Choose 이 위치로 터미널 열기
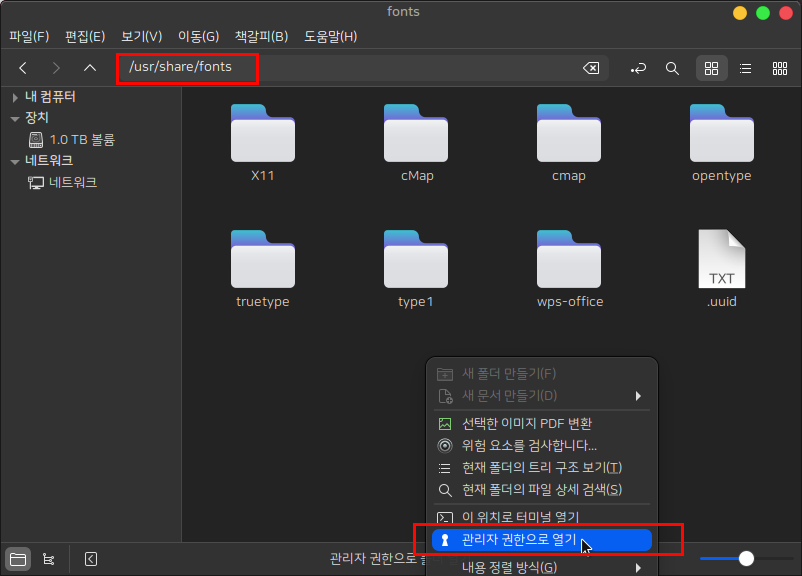The height and width of the screenshot is (576, 802). click(x=520, y=517)
